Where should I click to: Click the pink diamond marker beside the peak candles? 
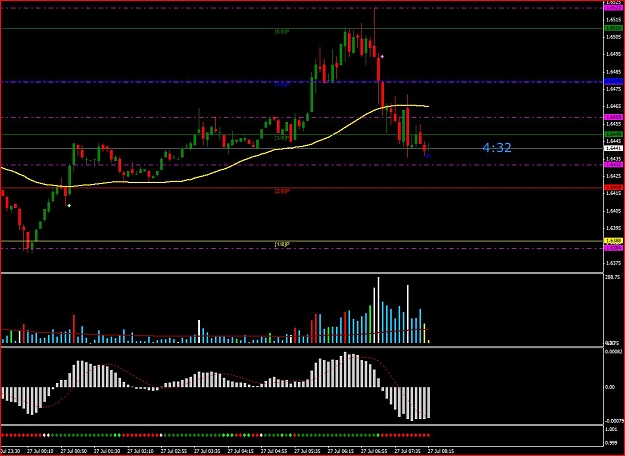[x=382, y=57]
